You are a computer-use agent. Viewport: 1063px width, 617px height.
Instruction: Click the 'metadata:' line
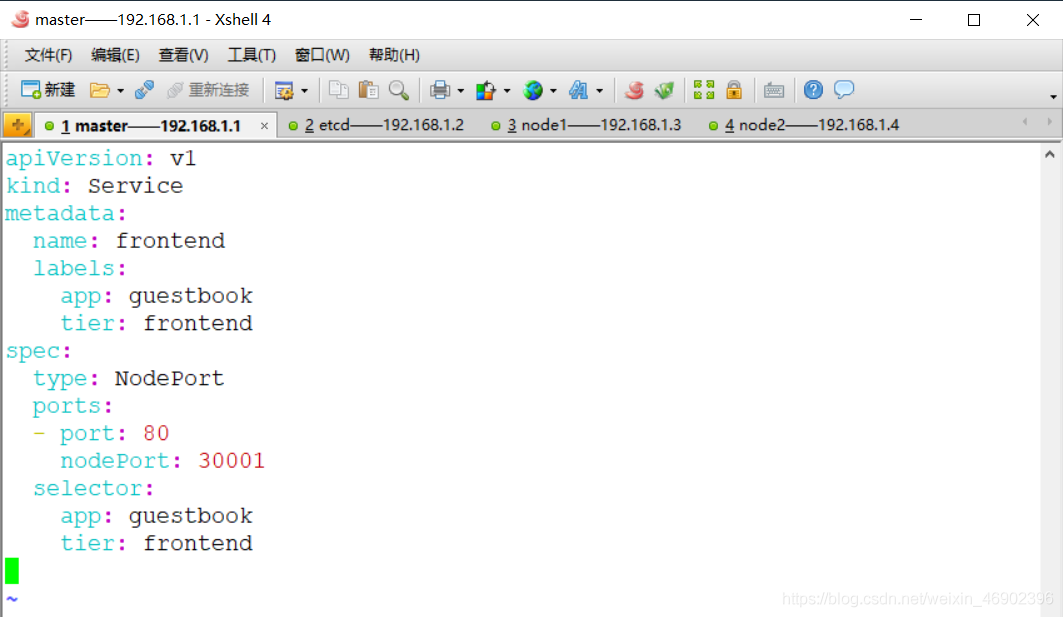click(66, 214)
